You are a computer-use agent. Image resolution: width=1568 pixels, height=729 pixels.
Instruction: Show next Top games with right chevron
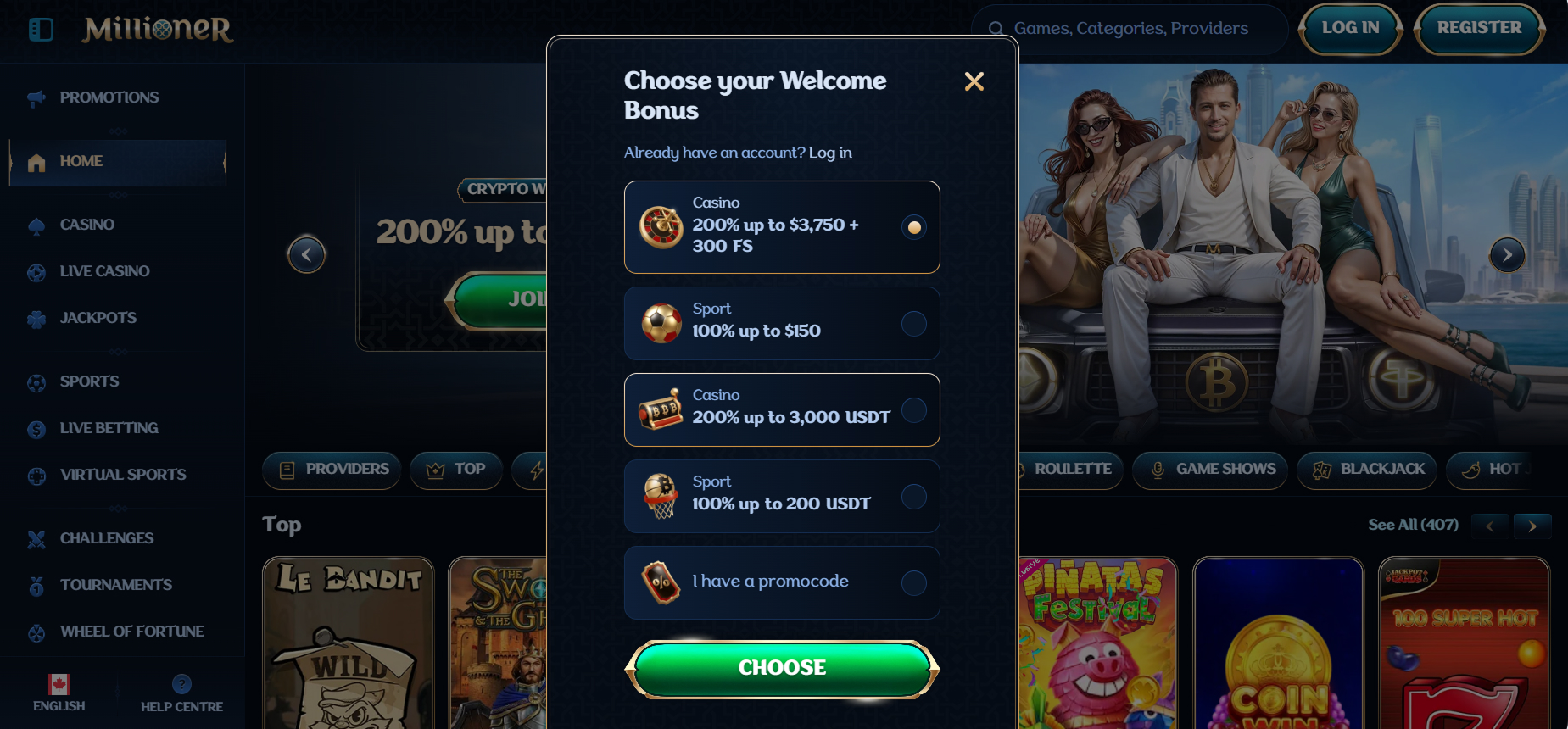tap(1532, 526)
